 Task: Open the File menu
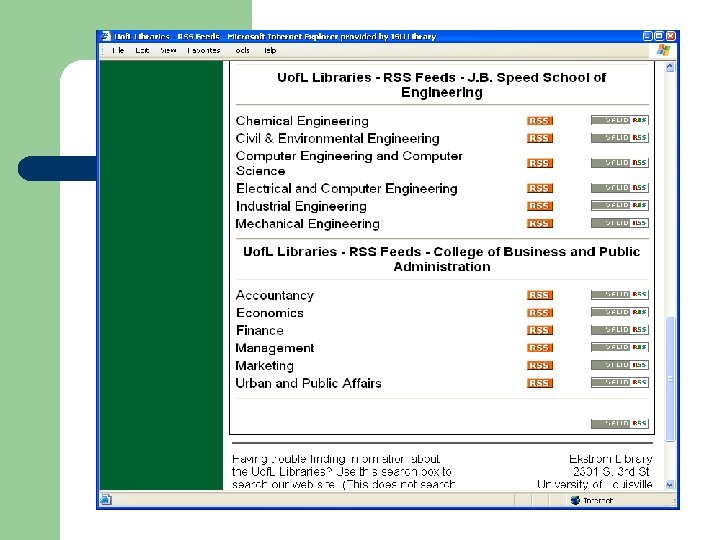point(118,50)
